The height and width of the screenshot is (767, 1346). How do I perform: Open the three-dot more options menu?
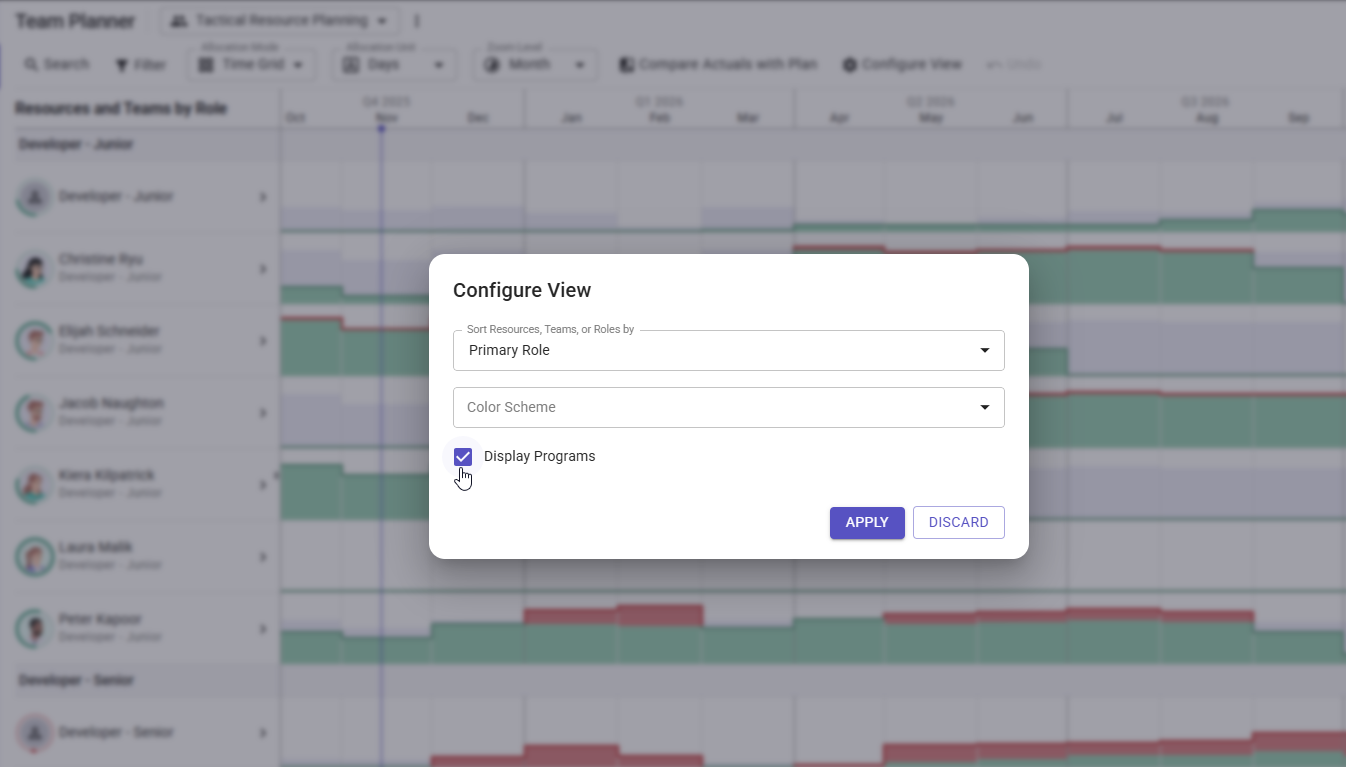(417, 21)
